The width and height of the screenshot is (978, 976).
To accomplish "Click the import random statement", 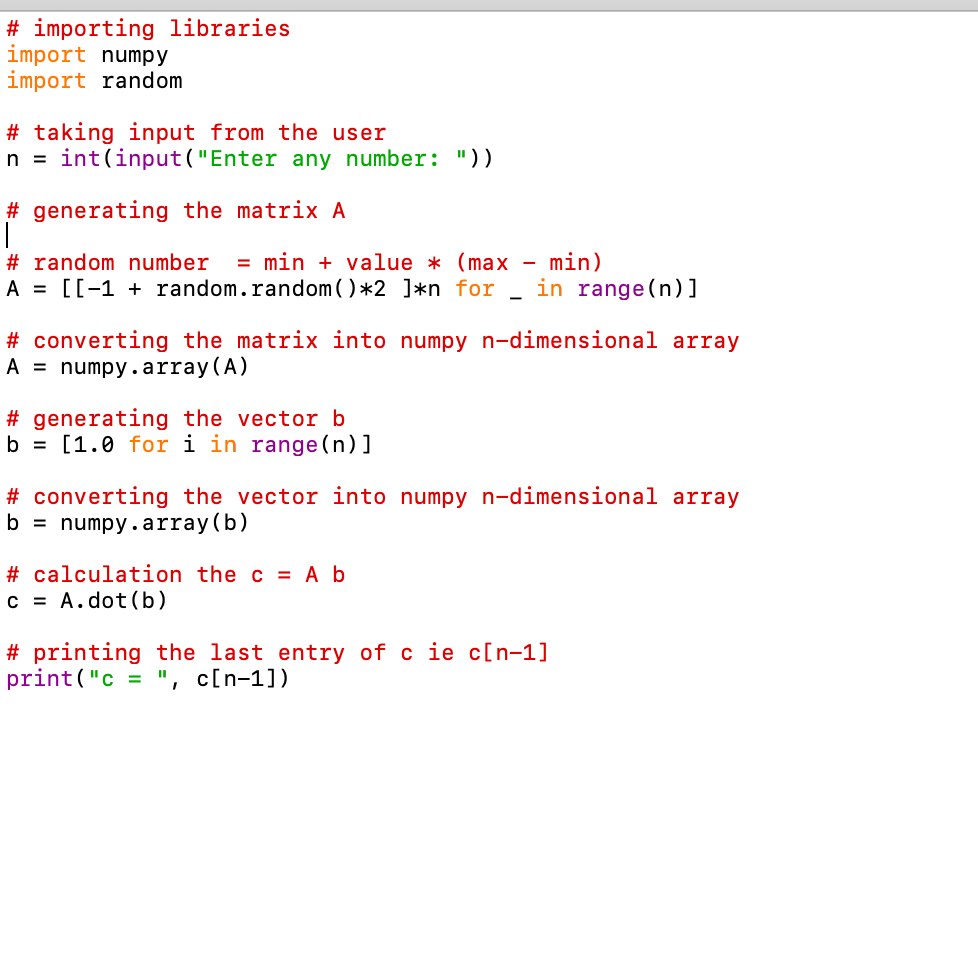I will (x=94, y=80).
